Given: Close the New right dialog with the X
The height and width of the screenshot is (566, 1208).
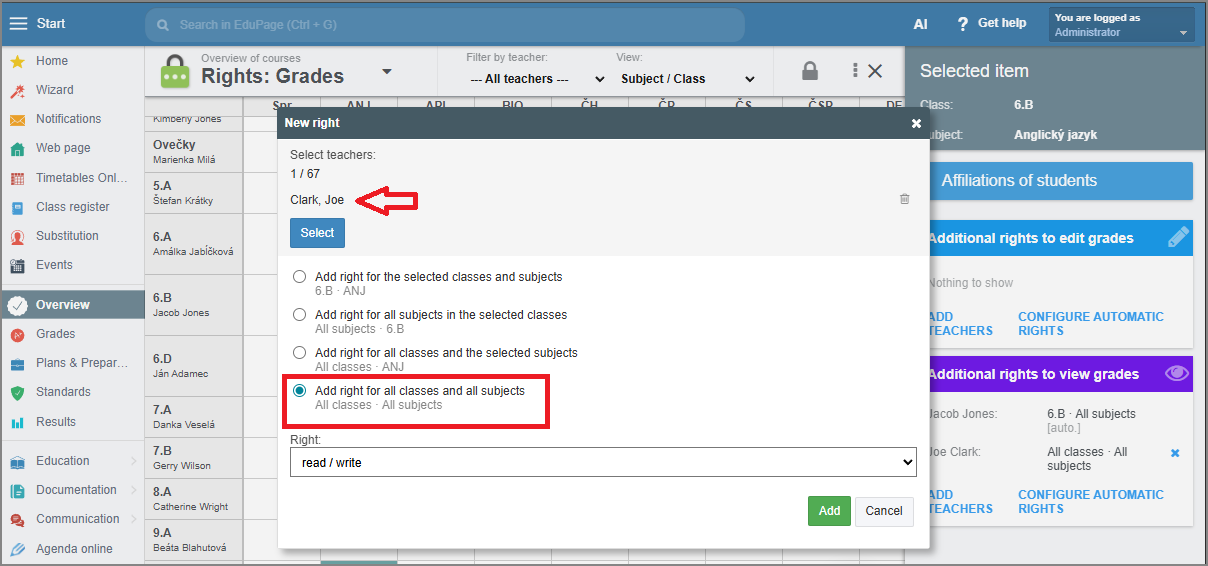Looking at the screenshot, I should point(916,123).
